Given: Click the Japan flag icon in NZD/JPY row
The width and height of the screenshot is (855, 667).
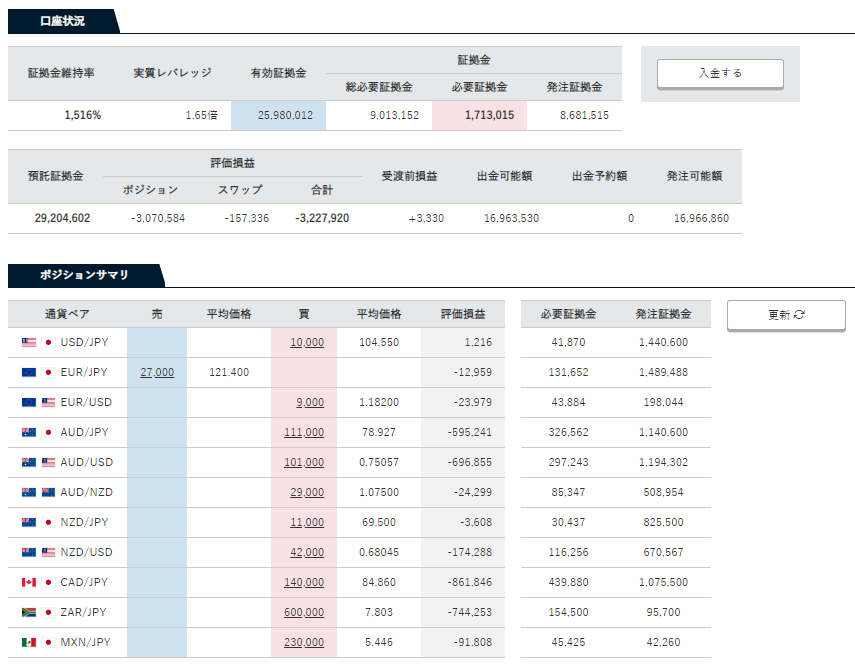Looking at the screenshot, I should [x=49, y=522].
